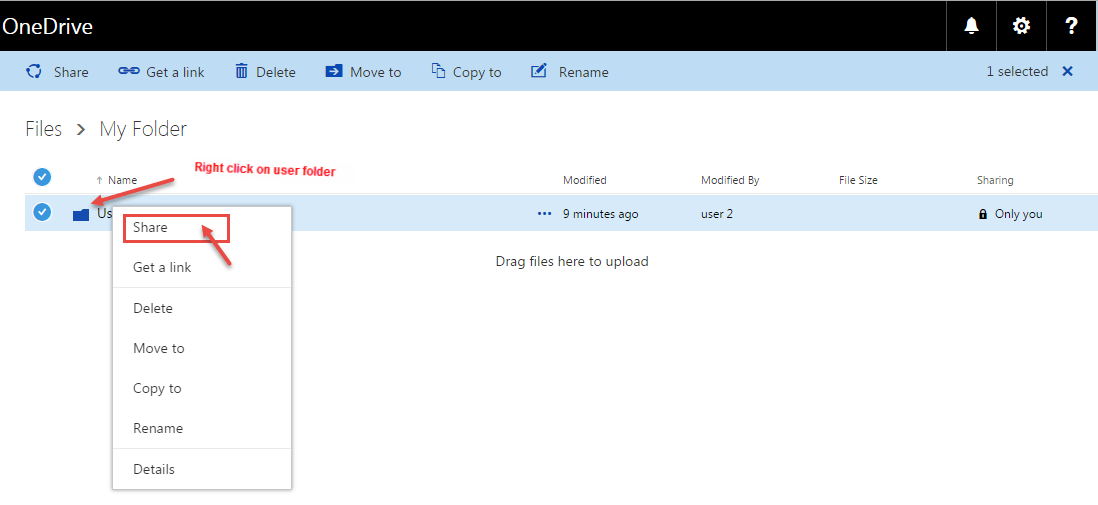Uncheck the selected user folder row checkbox
The height and width of the screenshot is (505, 1098).
pos(43,212)
